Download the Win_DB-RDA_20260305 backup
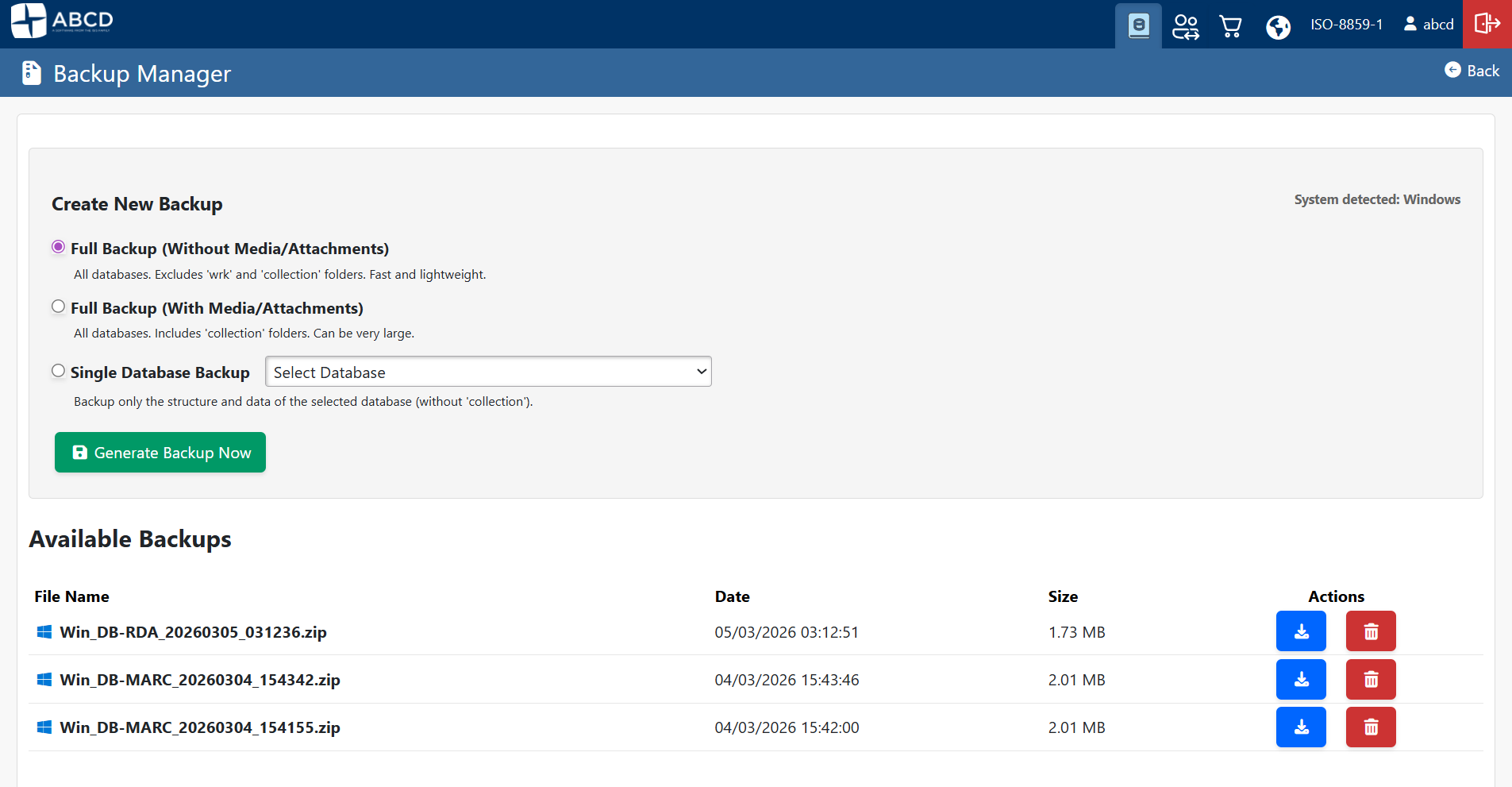The image size is (1512, 787). tap(1300, 631)
